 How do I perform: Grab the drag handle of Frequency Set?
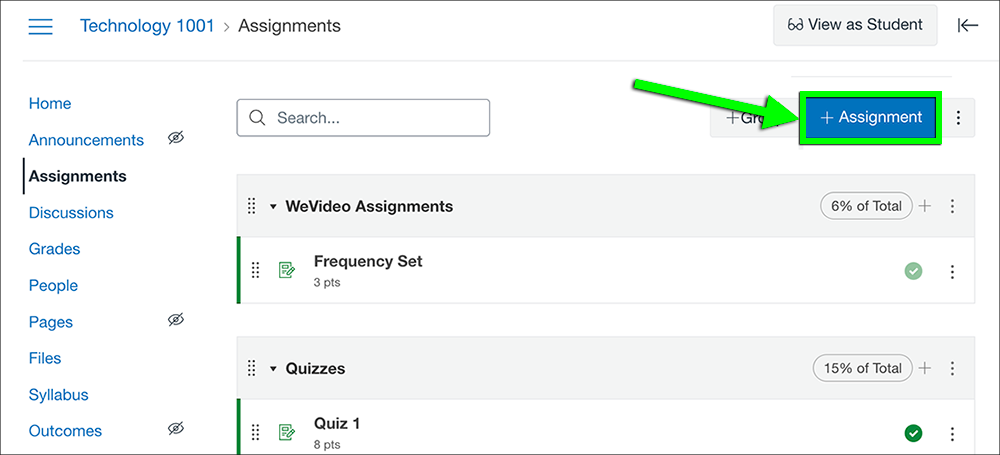tap(256, 271)
